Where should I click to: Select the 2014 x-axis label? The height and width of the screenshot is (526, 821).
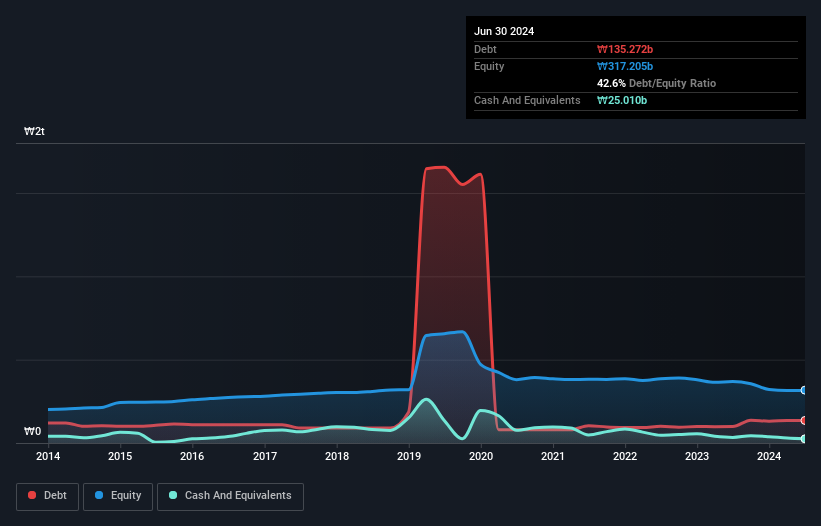pyautogui.click(x=48, y=456)
